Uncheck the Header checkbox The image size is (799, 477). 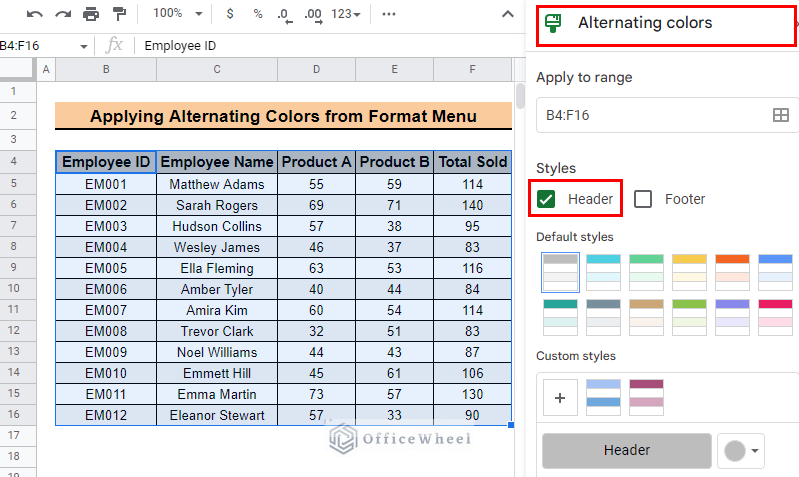546,199
